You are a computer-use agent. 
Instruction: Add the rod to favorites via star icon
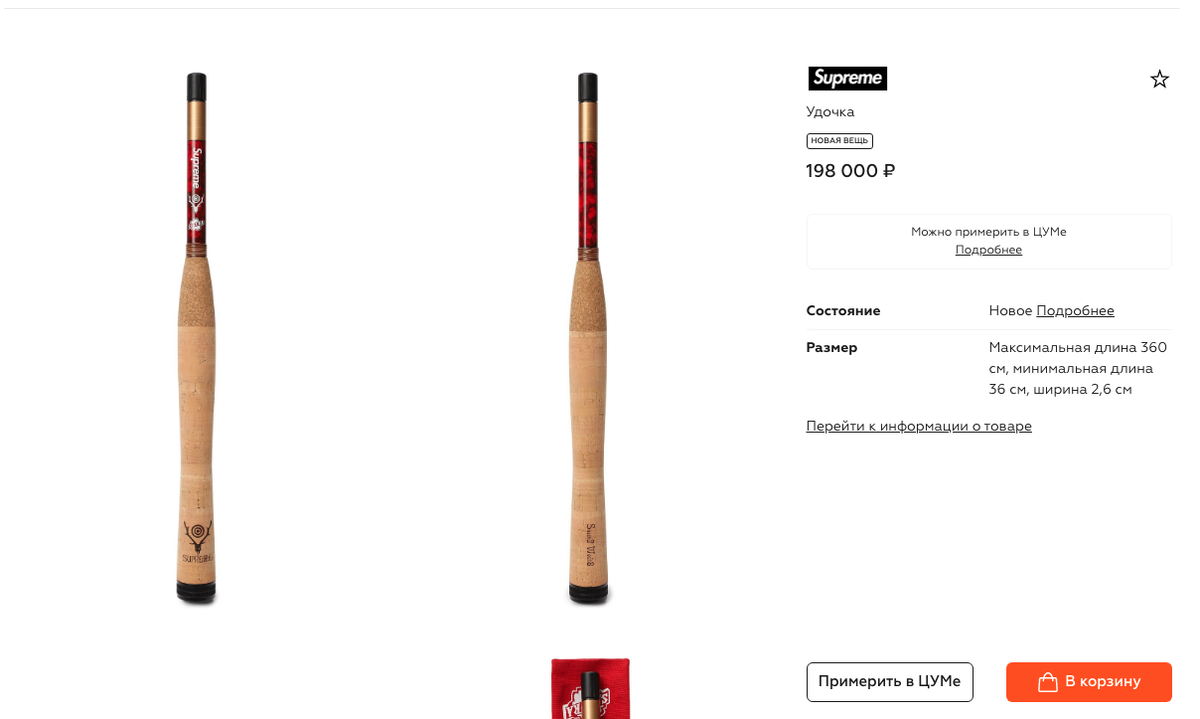[1159, 79]
